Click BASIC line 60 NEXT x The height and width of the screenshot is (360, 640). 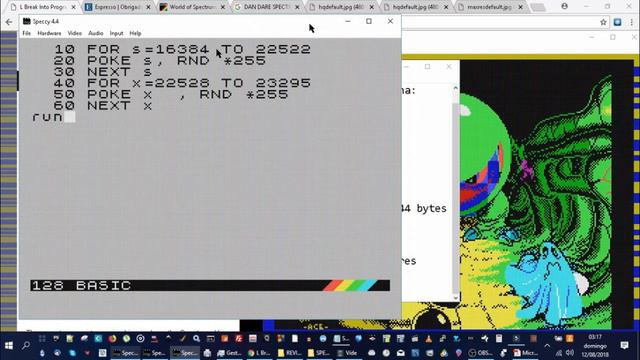click(103, 106)
